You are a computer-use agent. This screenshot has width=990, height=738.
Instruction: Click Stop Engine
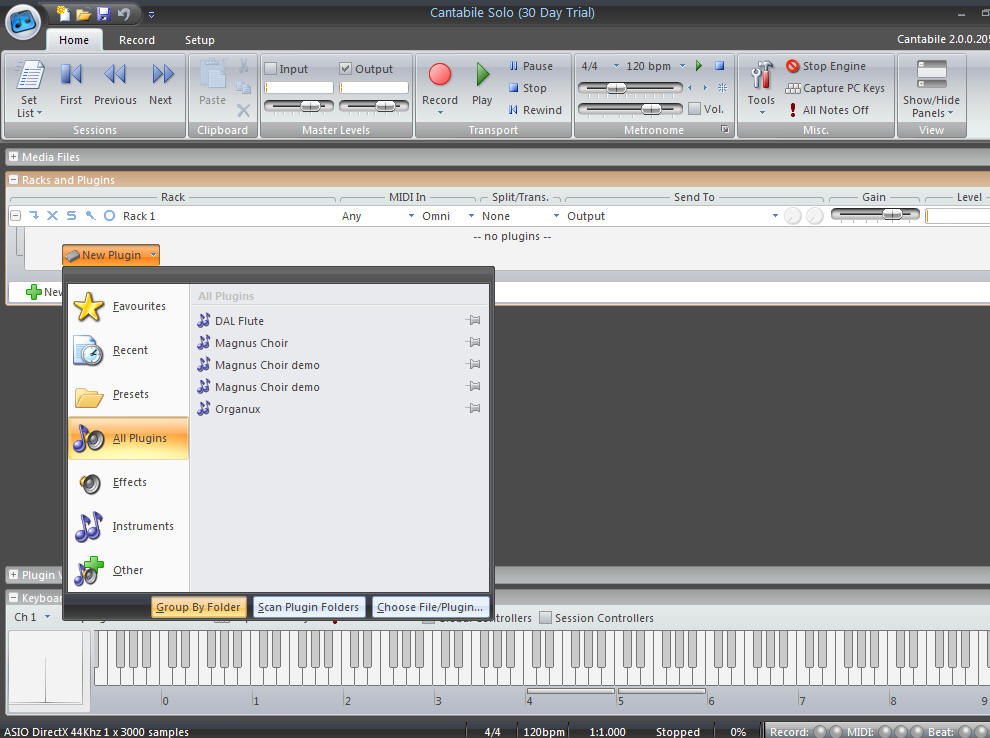(x=826, y=66)
